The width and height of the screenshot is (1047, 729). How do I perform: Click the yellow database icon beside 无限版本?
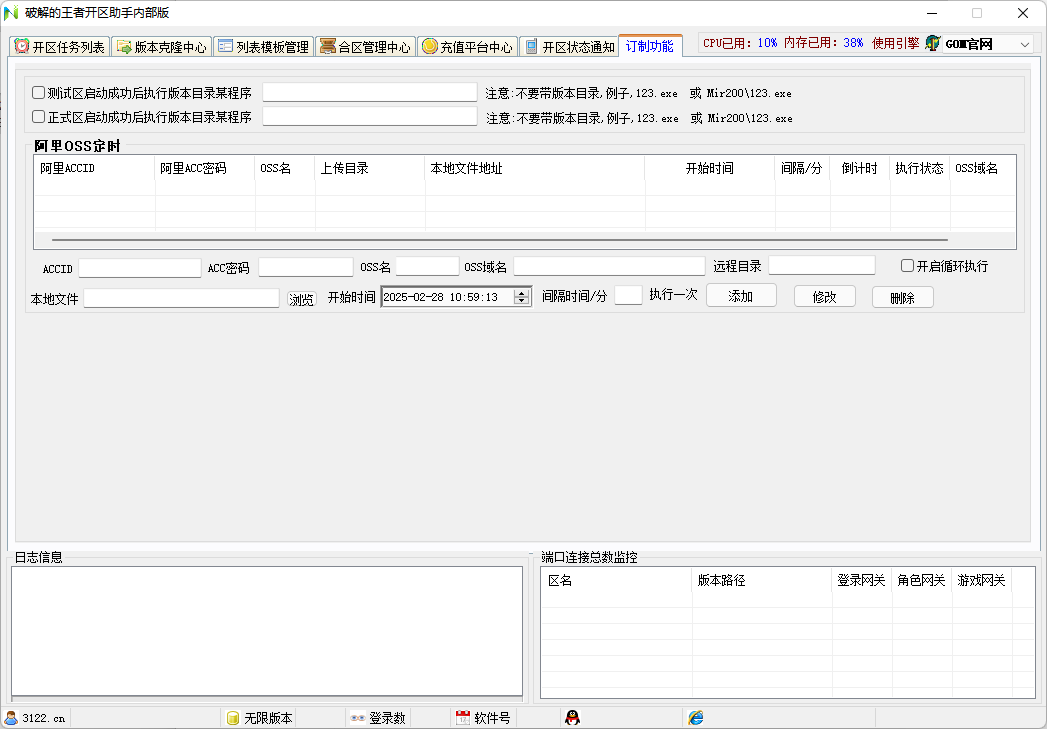coord(232,718)
